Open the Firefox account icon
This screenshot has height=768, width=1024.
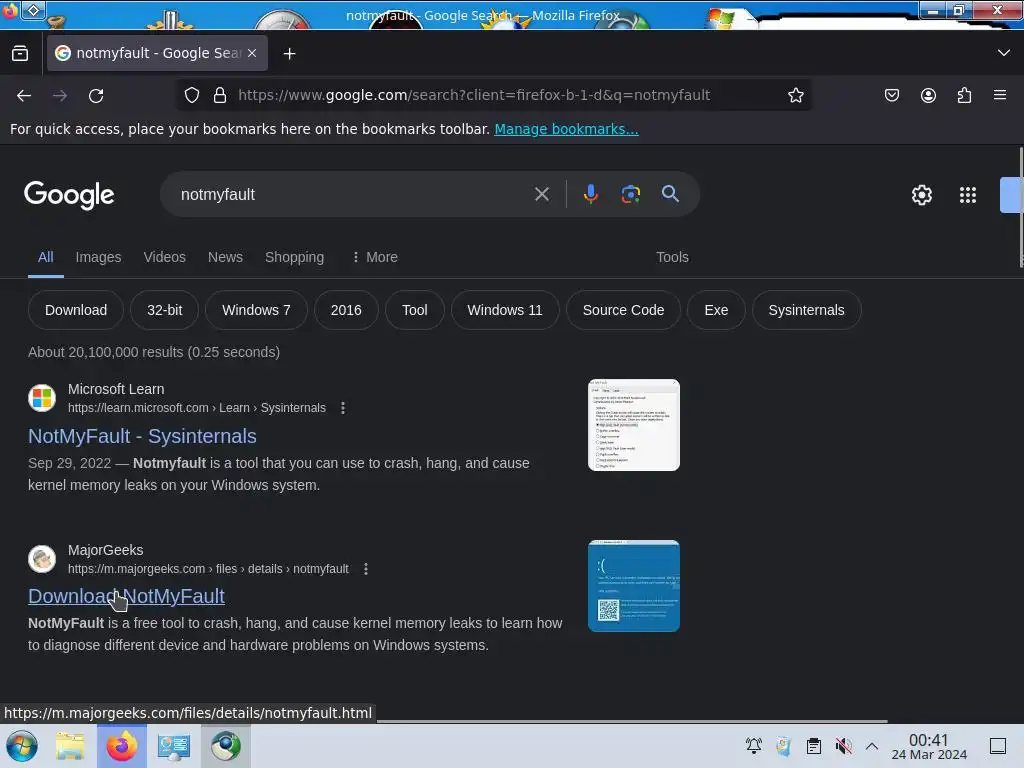[x=928, y=95]
